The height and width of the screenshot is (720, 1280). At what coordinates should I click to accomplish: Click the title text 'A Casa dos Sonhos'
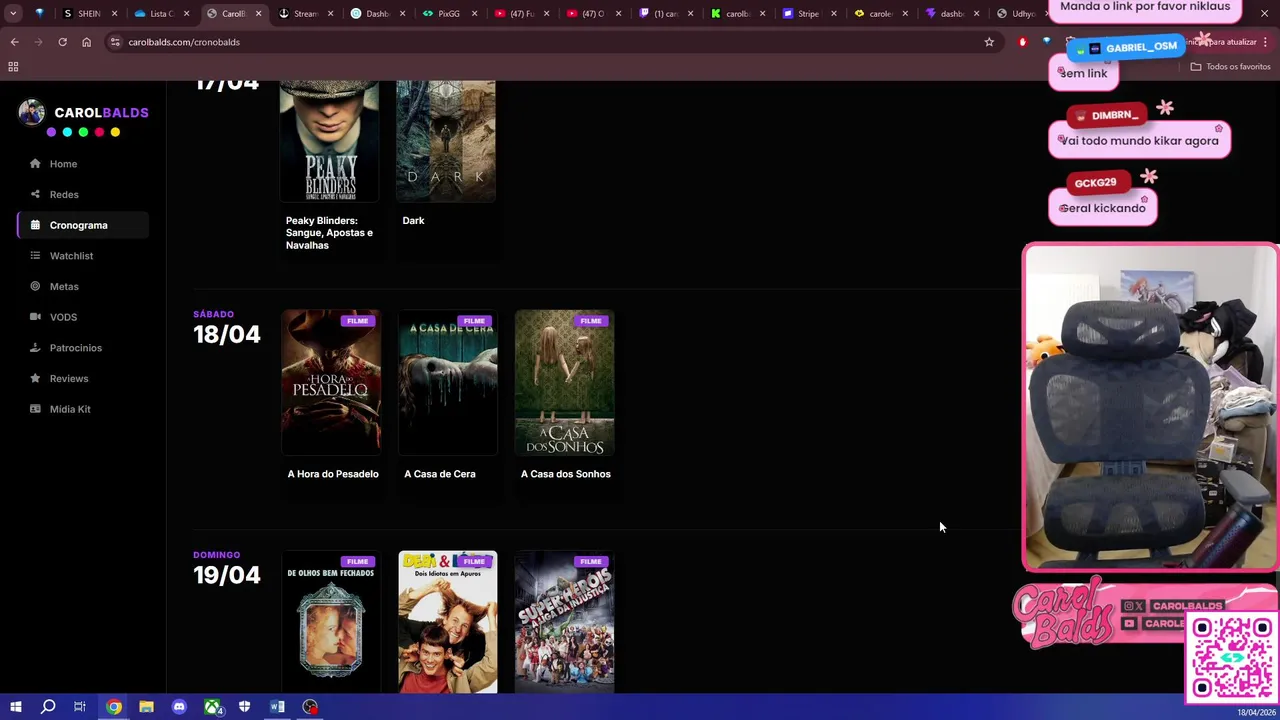tap(565, 474)
